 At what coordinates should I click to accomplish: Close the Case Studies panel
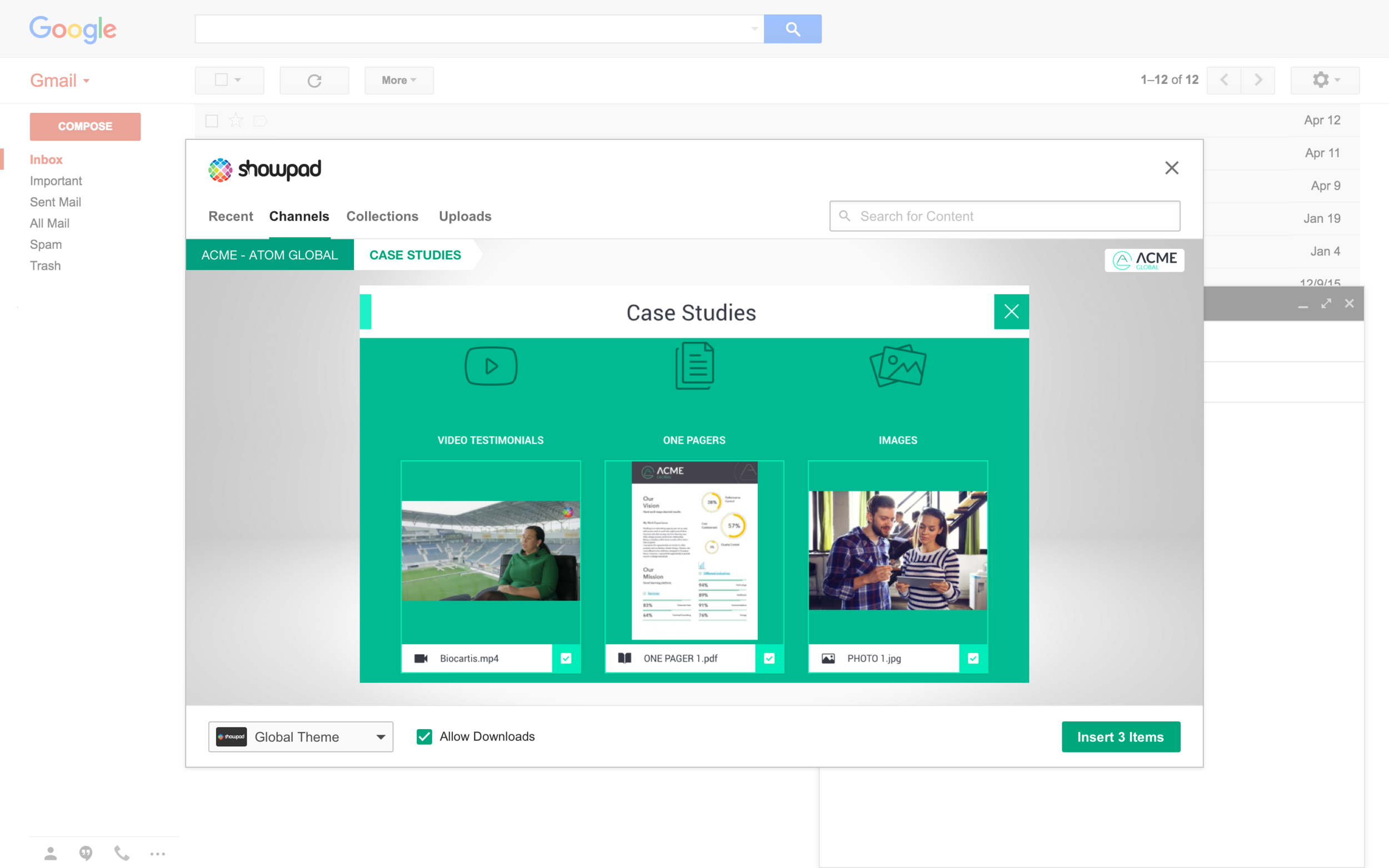[x=1011, y=312]
